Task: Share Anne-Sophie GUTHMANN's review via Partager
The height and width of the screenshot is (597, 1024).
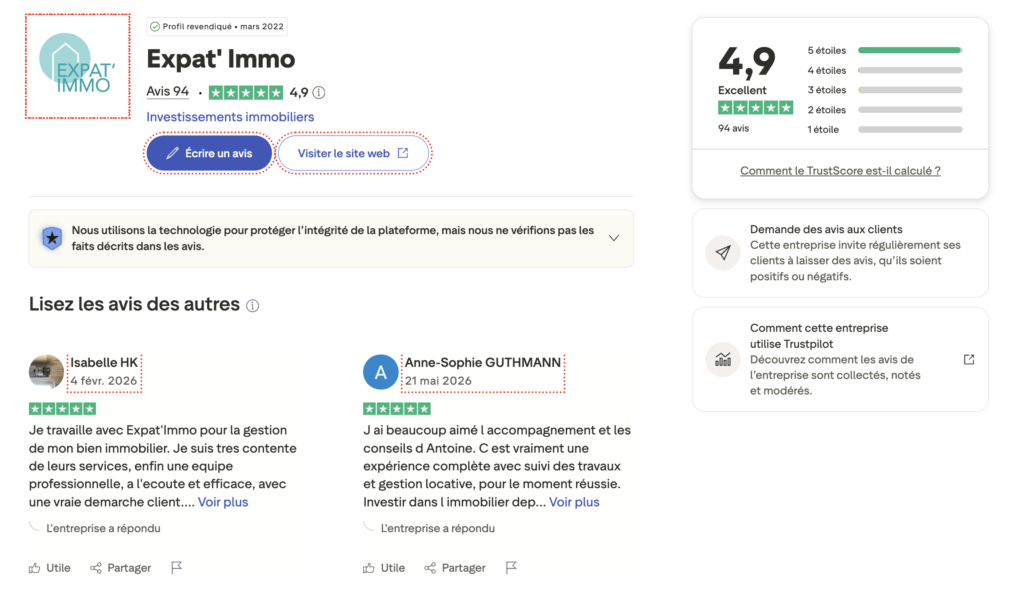Action: 455,568
